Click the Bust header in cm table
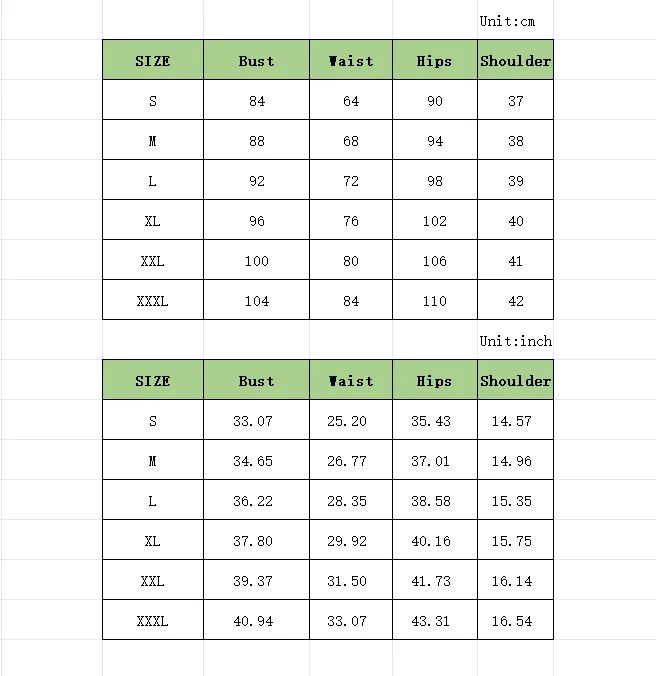The height and width of the screenshot is (676, 656). click(x=256, y=59)
